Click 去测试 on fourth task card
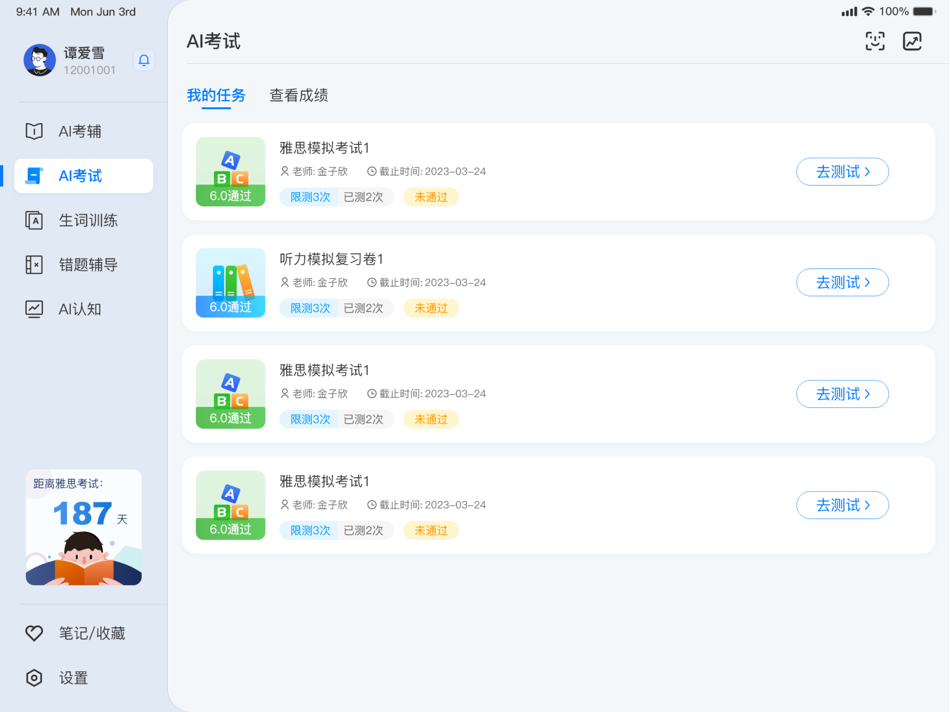 842,505
